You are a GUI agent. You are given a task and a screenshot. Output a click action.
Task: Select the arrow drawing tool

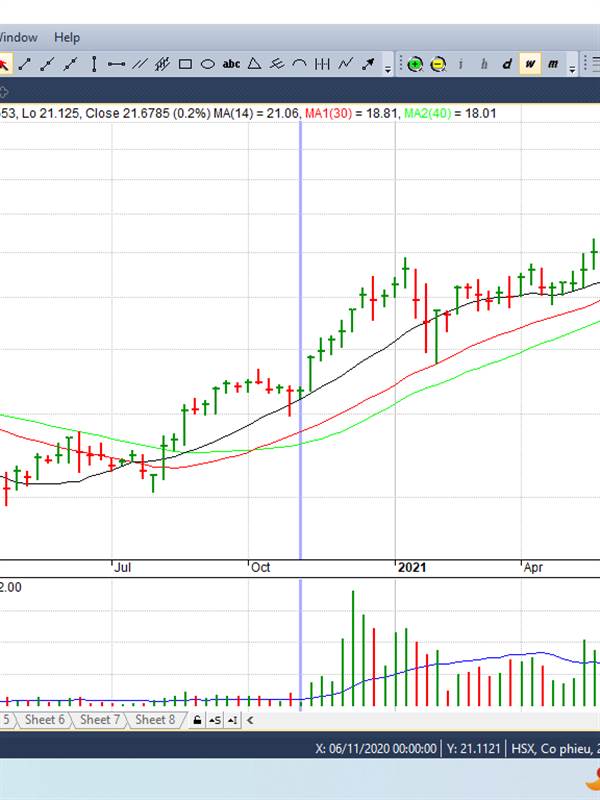tap(368, 64)
